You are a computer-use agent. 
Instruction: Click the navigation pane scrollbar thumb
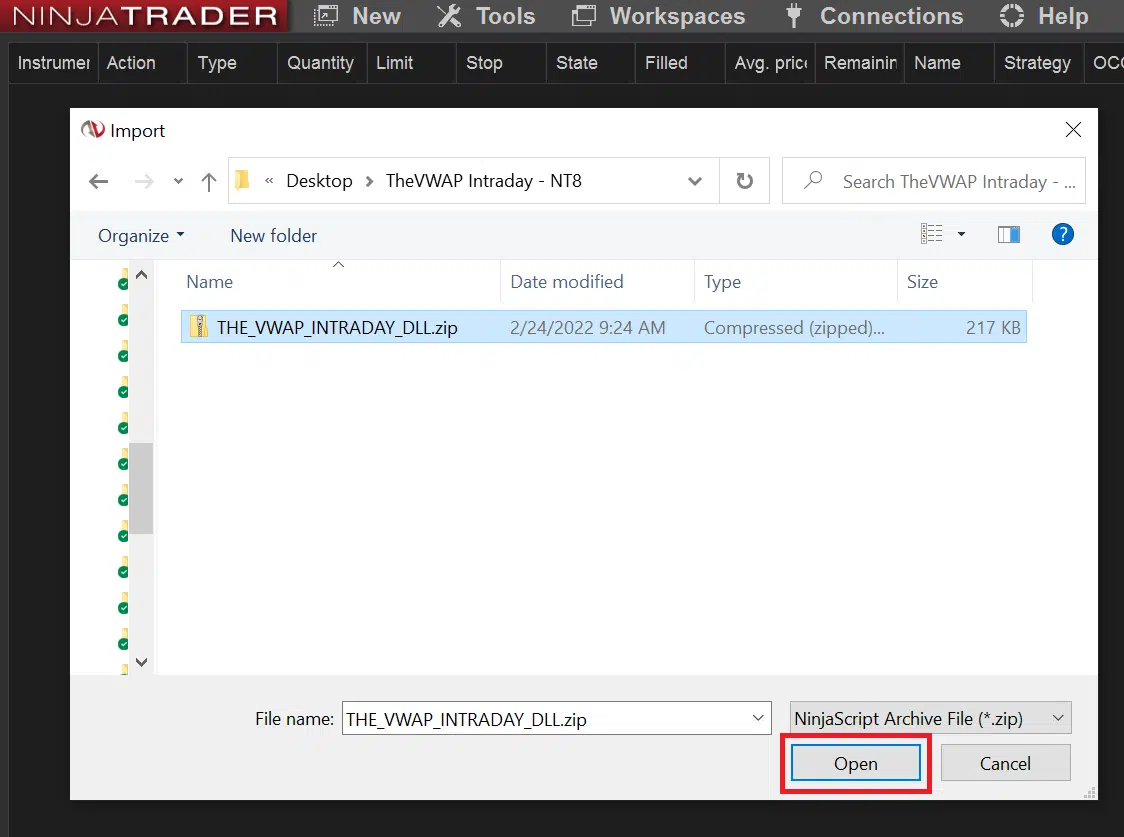pos(142,488)
